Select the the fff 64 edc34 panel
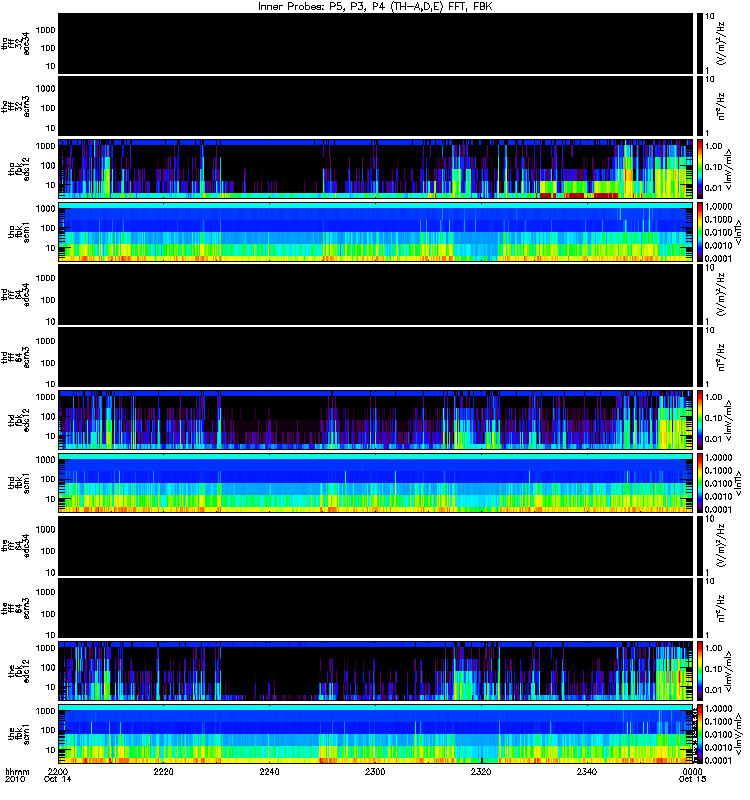Screen dimensions: 750x800 pyautogui.click(x=376, y=545)
